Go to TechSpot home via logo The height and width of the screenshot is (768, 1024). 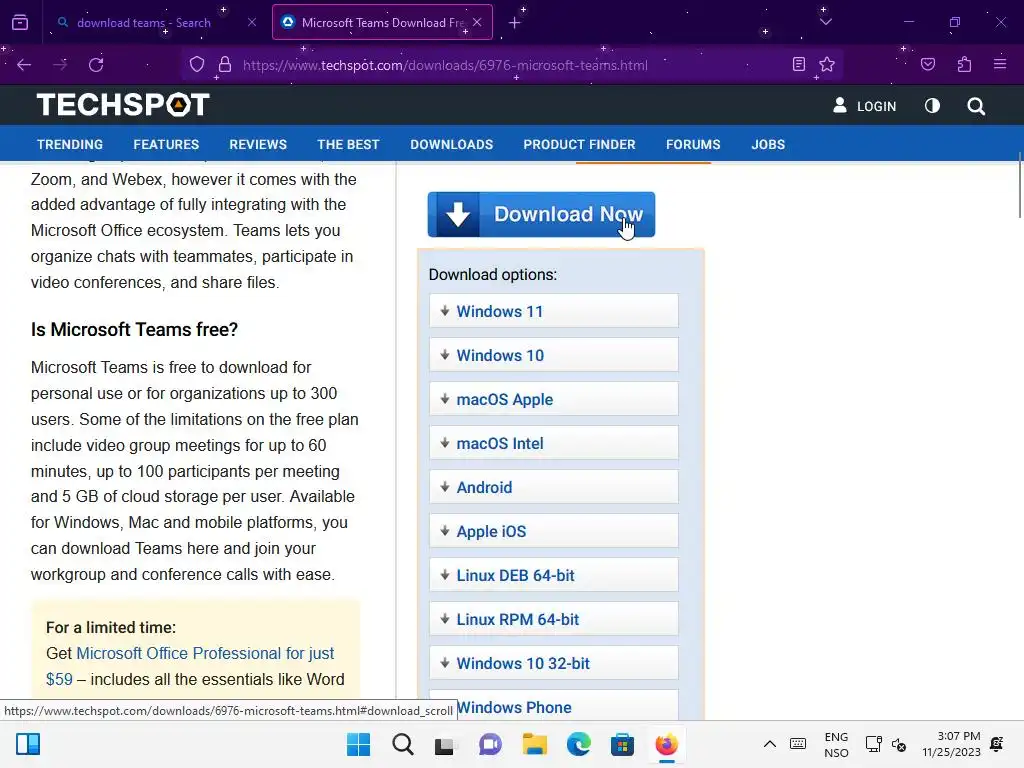[x=123, y=104]
